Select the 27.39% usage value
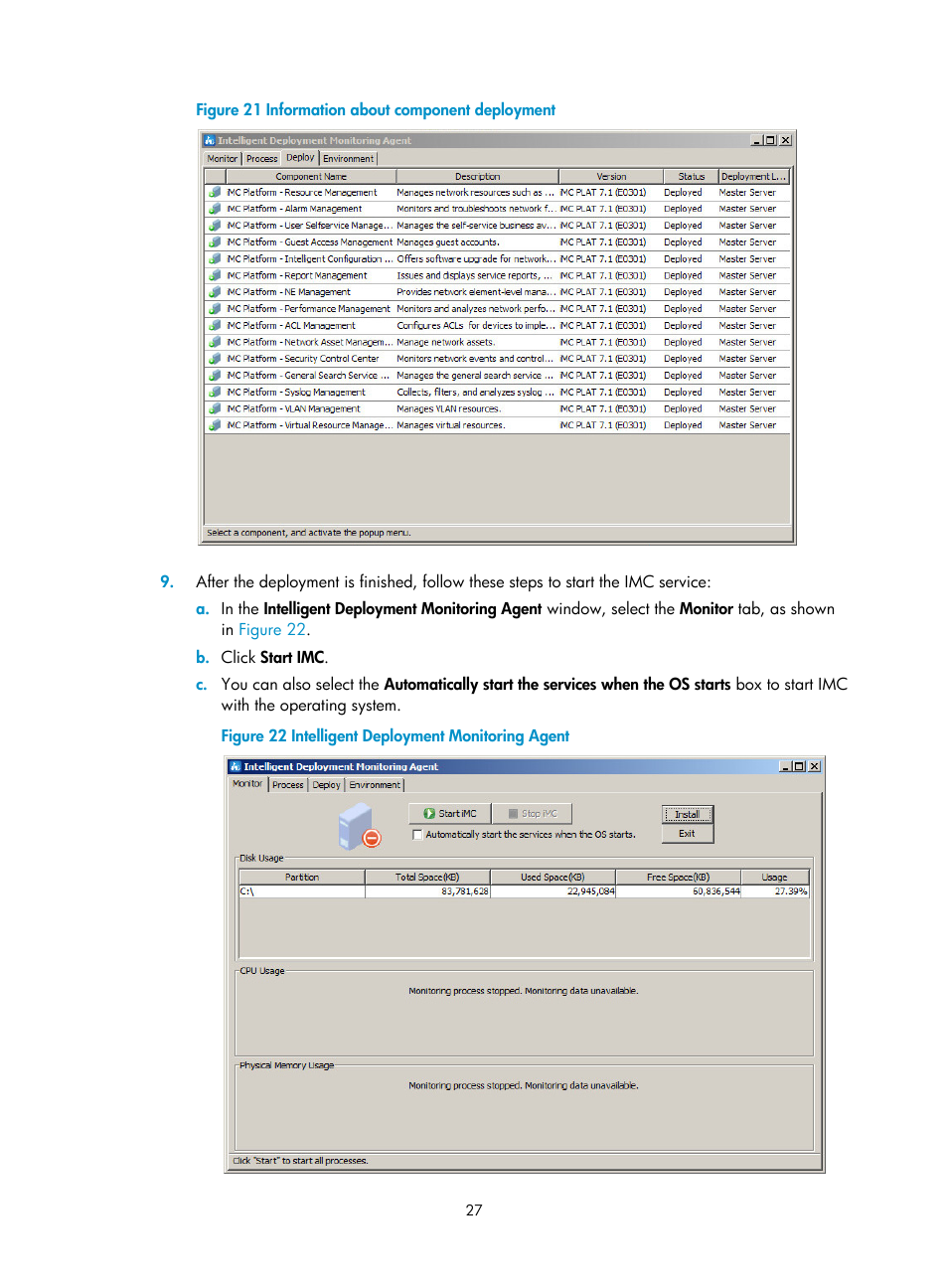This screenshot has height=1288, width=948. click(x=775, y=891)
